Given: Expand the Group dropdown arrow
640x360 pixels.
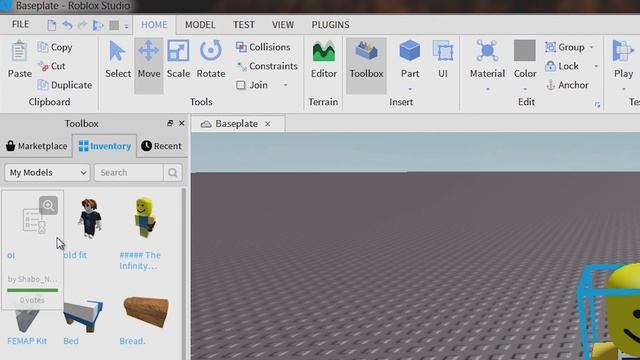Looking at the screenshot, I should [x=591, y=47].
